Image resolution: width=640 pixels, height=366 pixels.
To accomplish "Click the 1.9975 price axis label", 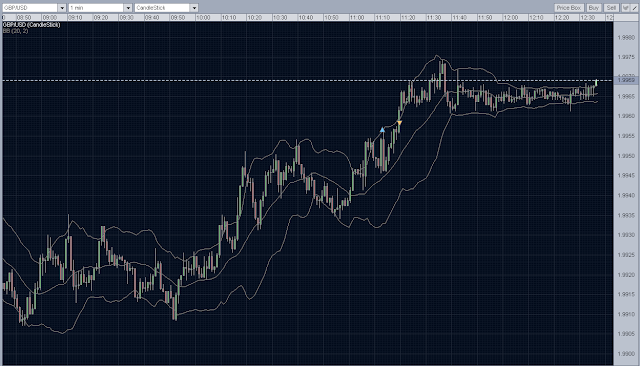I will (x=626, y=57).
